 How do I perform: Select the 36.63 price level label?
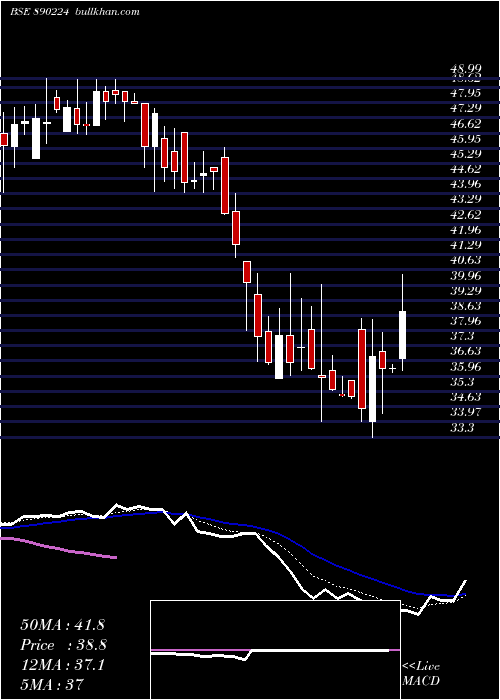pyautogui.click(x=466, y=351)
